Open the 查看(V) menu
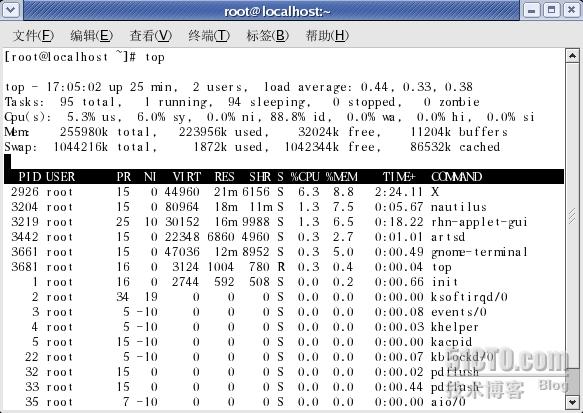This screenshot has height=413, width=583. 151,36
